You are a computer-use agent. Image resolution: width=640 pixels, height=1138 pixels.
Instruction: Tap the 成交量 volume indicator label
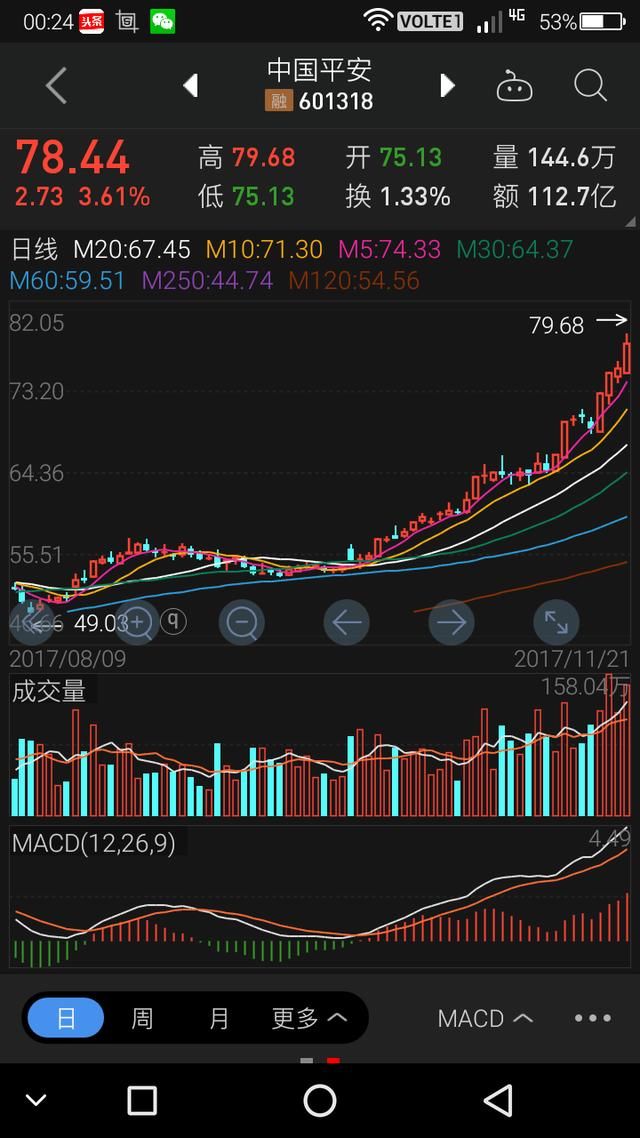pos(49,691)
